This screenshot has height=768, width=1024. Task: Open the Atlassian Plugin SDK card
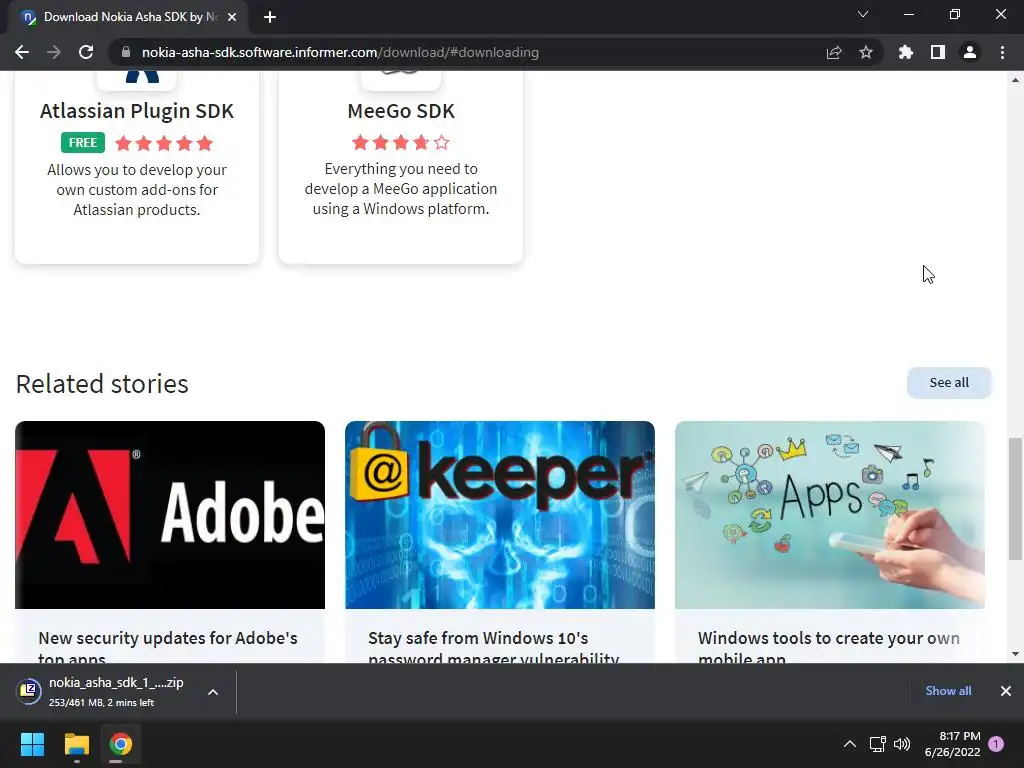tap(136, 167)
